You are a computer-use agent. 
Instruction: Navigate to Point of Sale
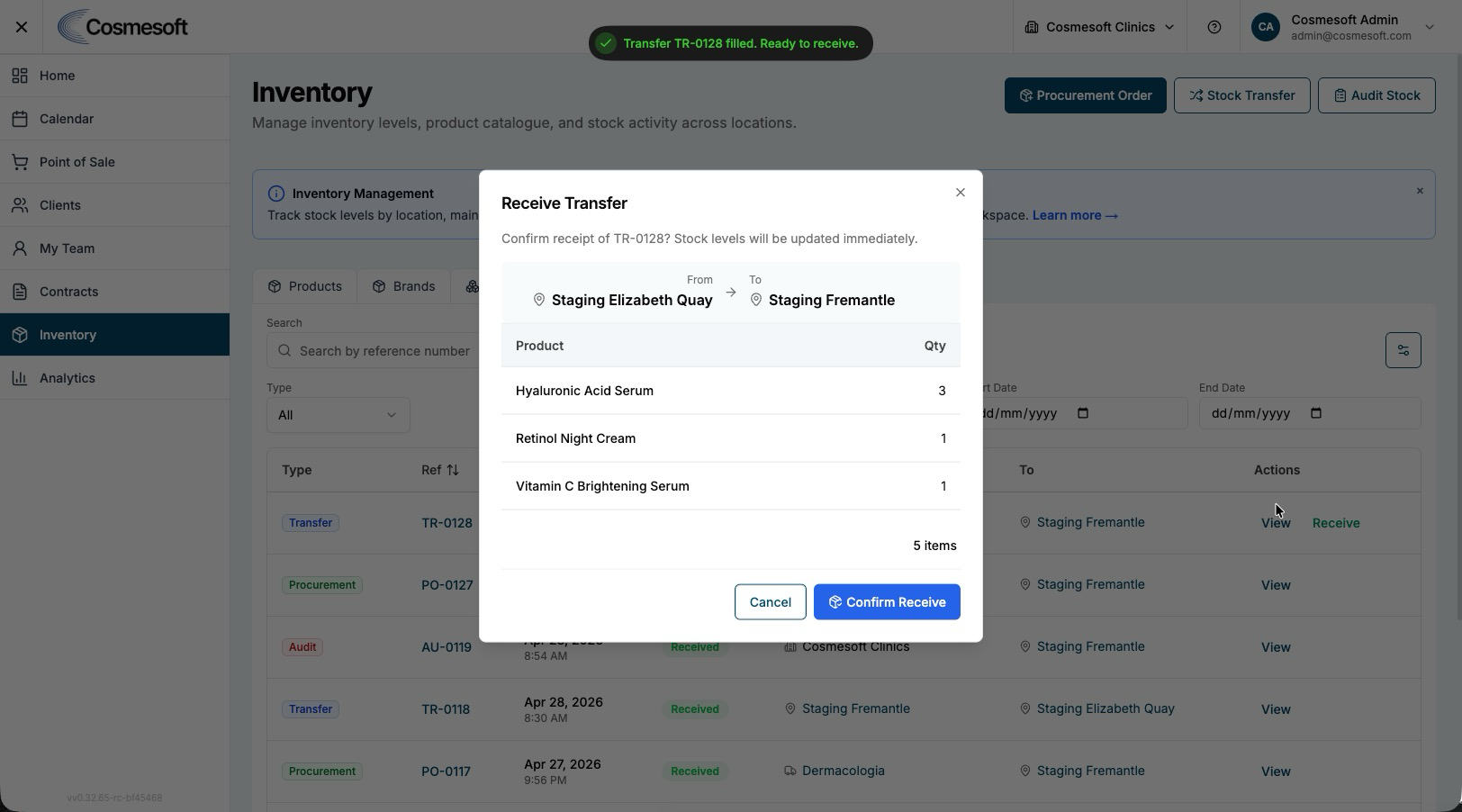[x=114, y=162]
